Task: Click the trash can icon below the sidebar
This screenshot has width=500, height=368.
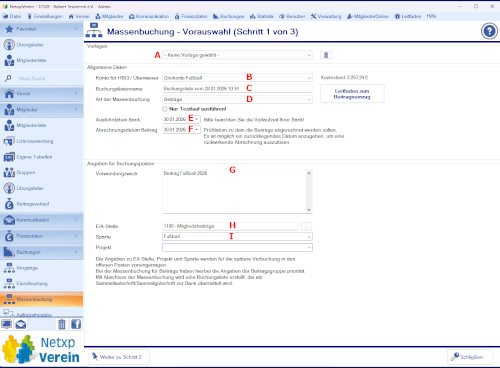Action: pyautogui.click(x=62, y=324)
